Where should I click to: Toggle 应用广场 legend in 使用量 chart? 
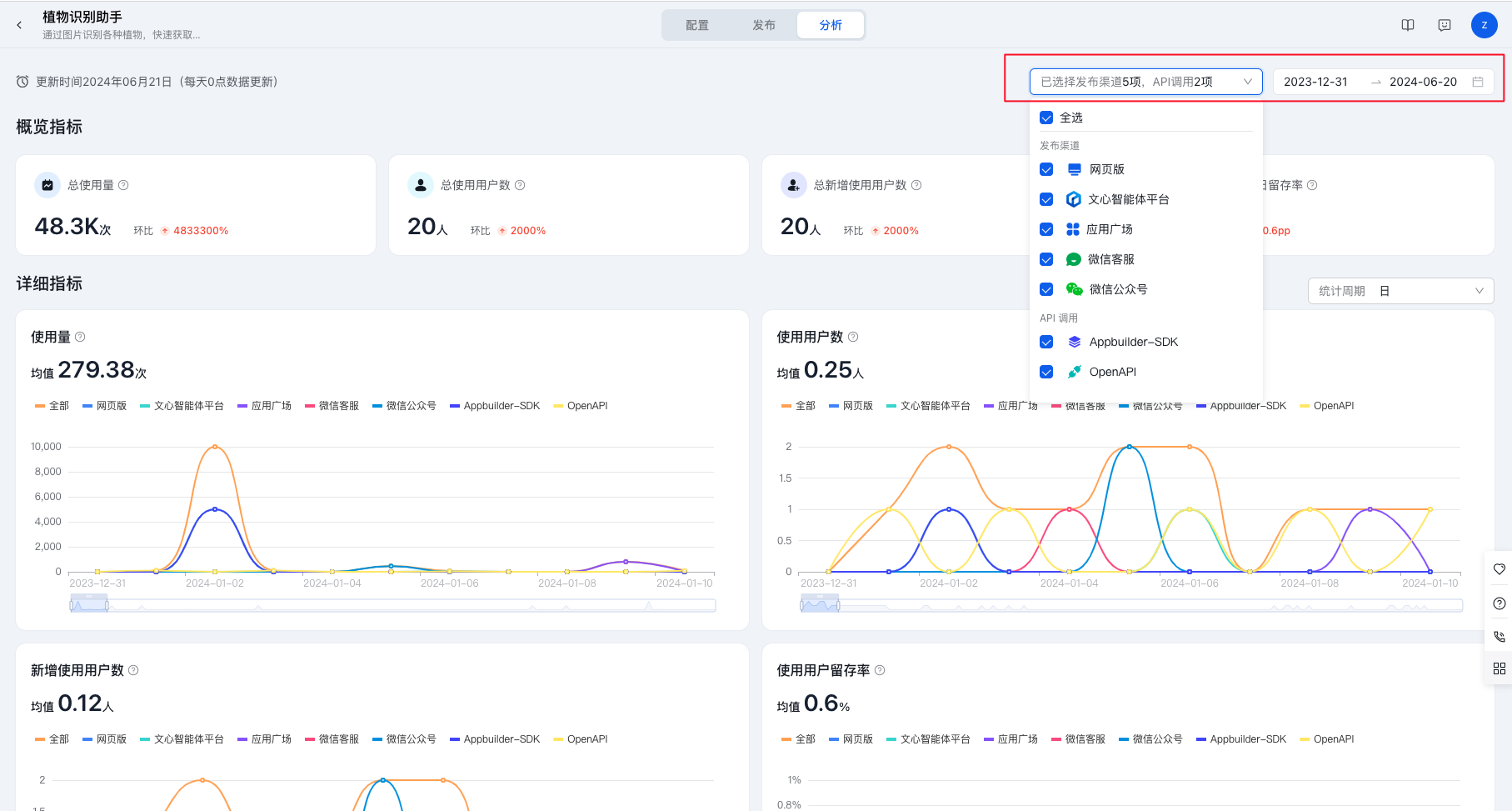(264, 406)
